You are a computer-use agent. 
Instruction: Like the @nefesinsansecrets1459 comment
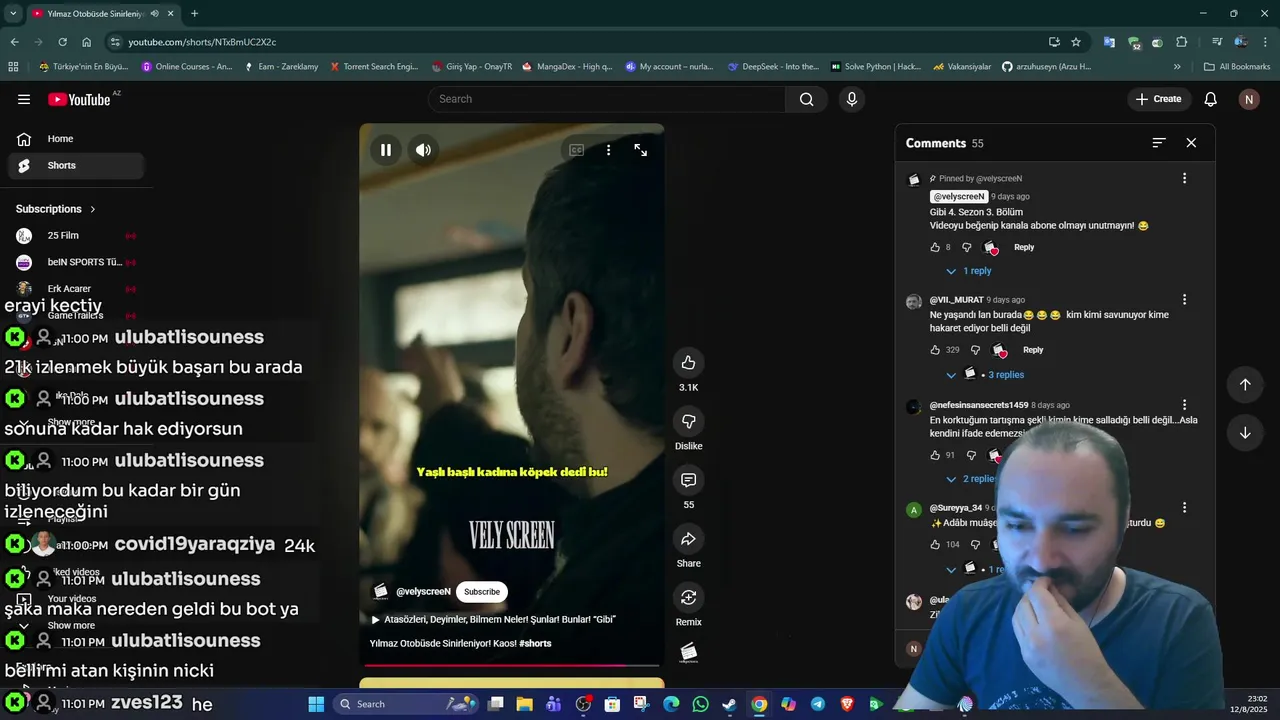pyautogui.click(x=935, y=455)
